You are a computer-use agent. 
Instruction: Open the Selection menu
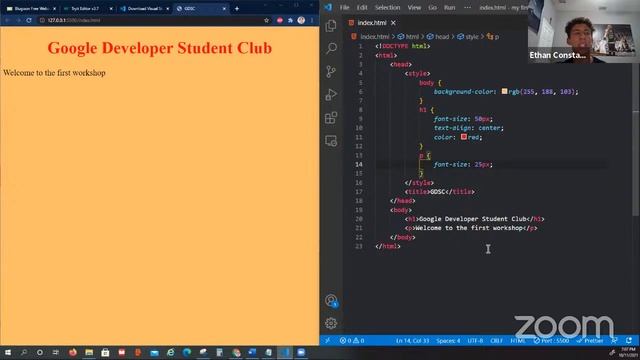[x=387, y=7]
